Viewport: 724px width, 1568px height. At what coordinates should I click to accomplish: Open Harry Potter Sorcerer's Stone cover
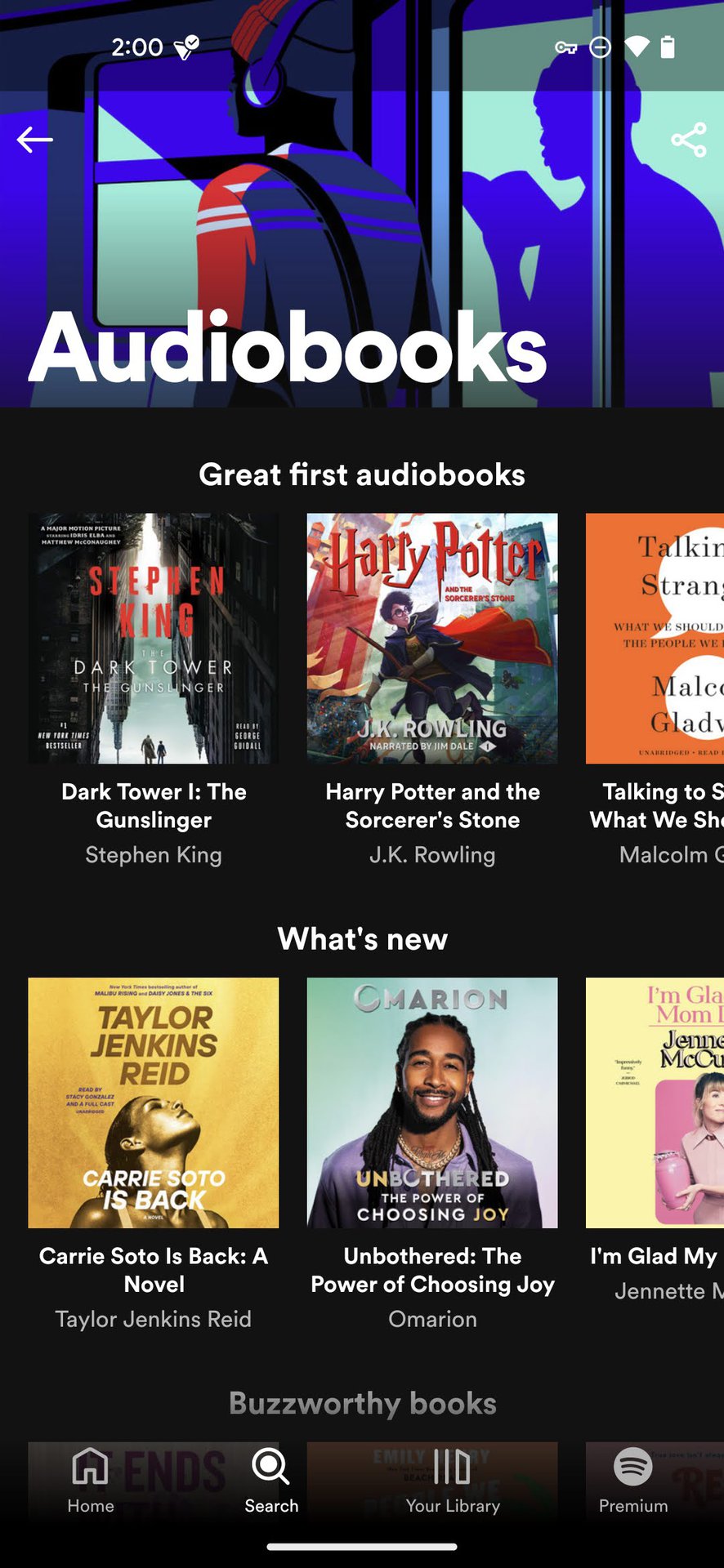[432, 639]
